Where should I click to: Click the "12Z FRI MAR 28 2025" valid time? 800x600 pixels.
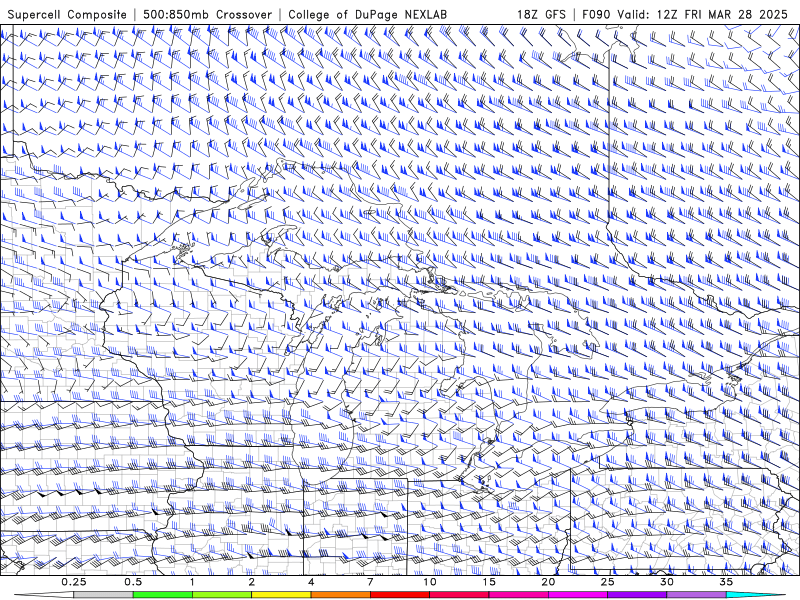(722, 14)
